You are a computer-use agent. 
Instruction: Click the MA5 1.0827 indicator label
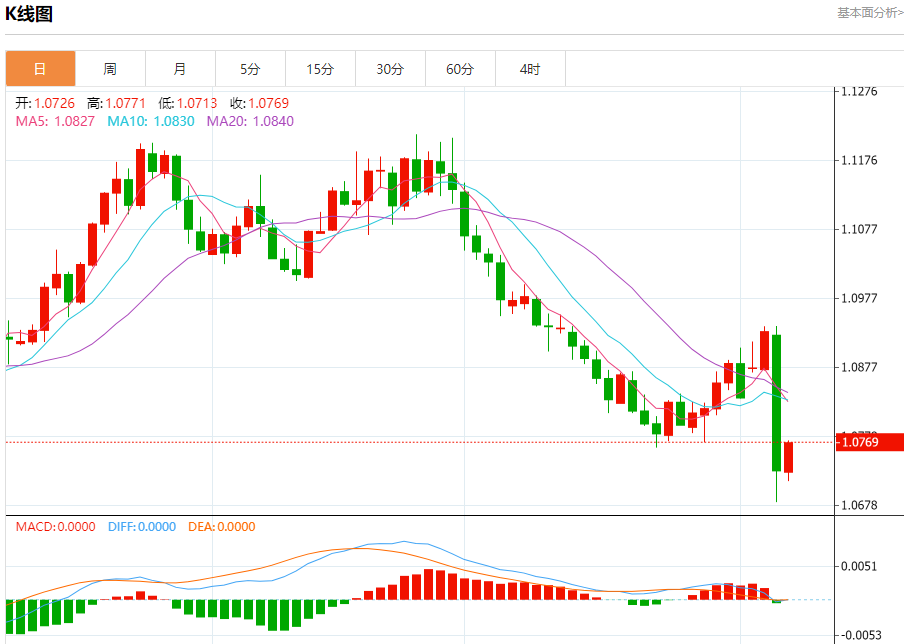(55, 121)
